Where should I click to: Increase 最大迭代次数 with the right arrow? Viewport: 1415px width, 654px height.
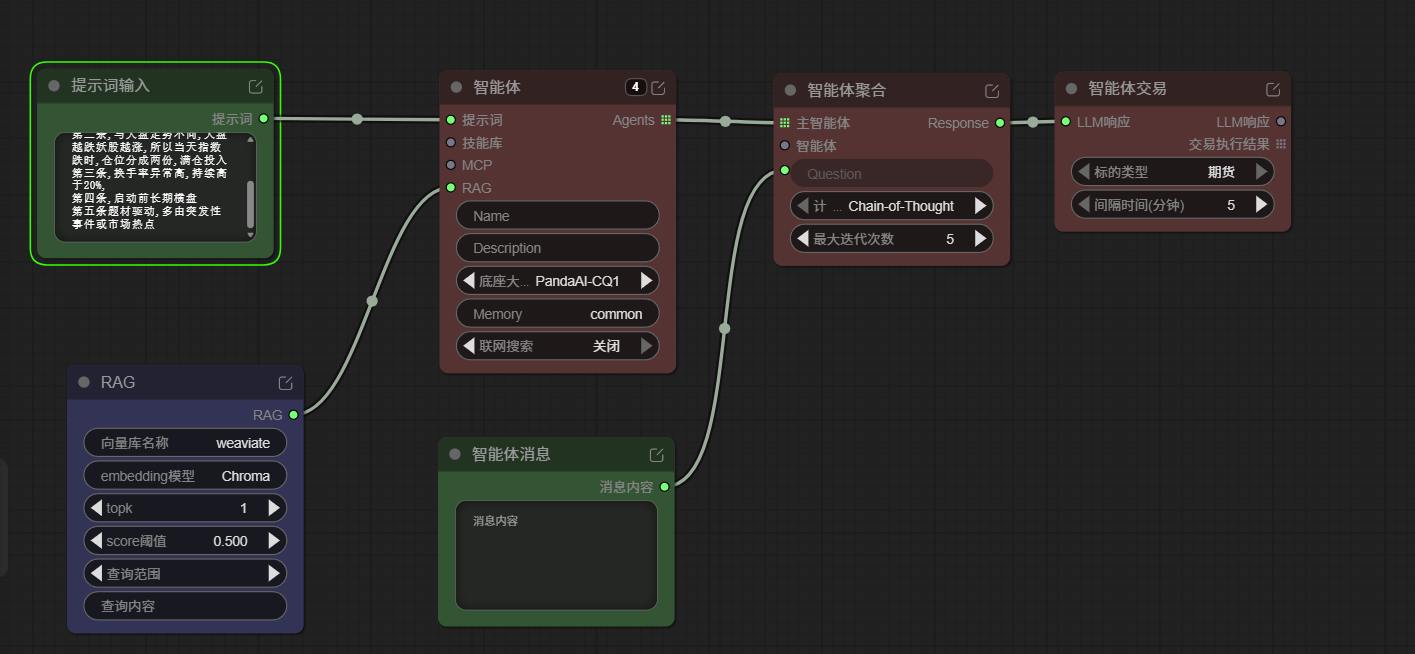[x=981, y=238]
